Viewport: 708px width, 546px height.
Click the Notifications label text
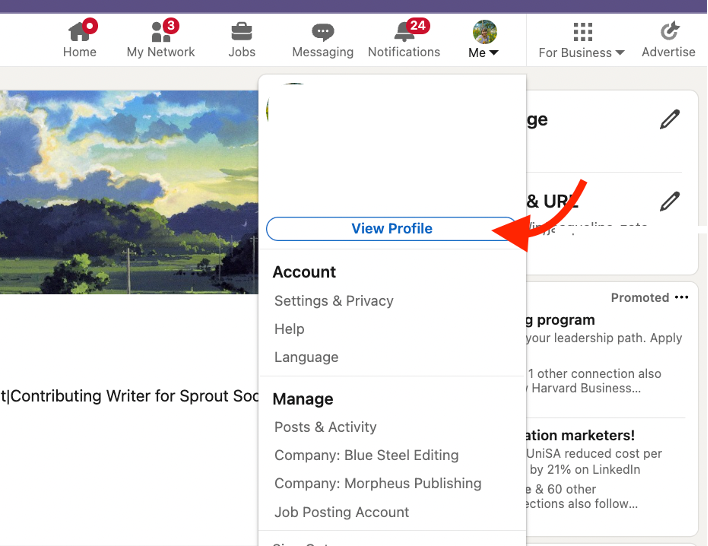pyautogui.click(x=404, y=52)
